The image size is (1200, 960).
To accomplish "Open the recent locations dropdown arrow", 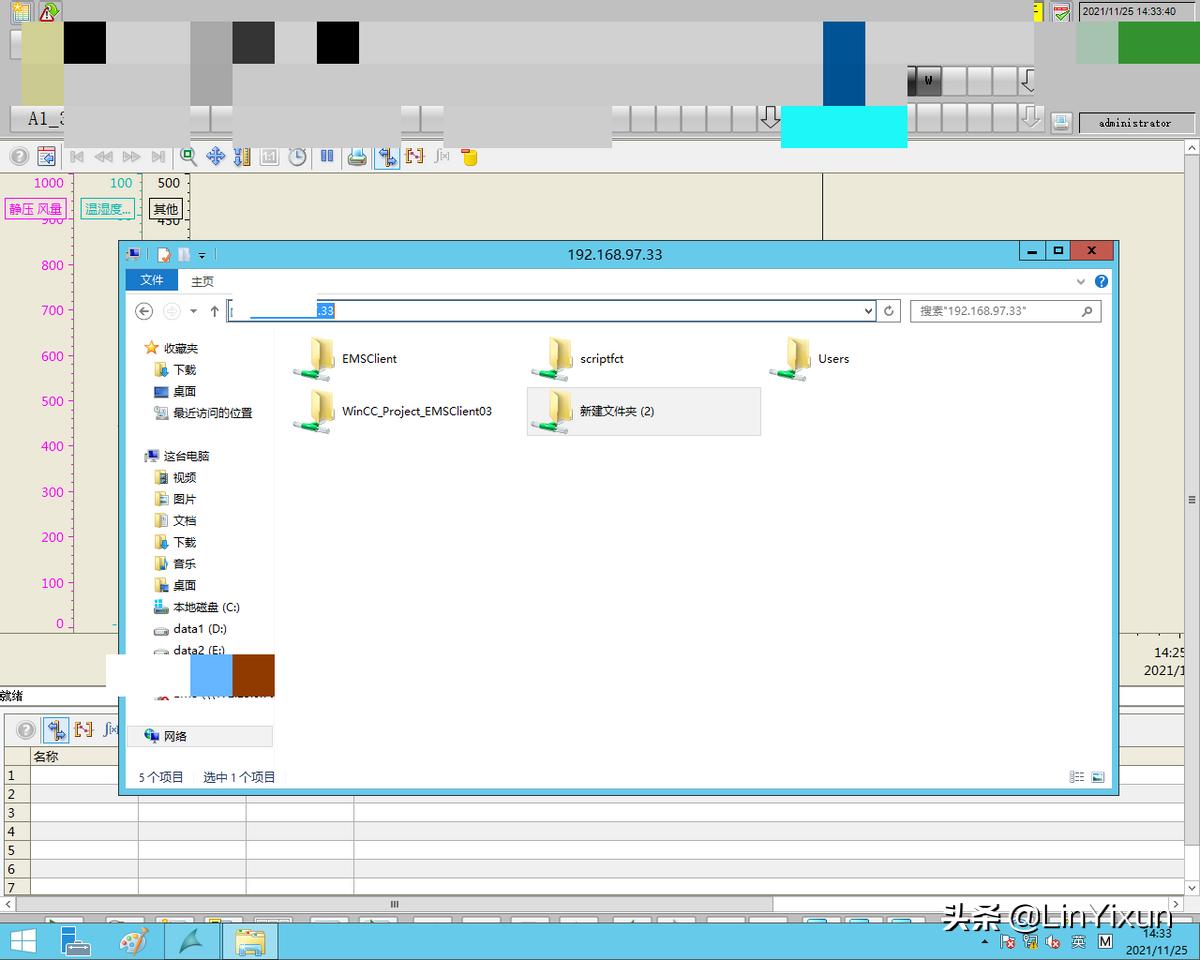I will 194,312.
